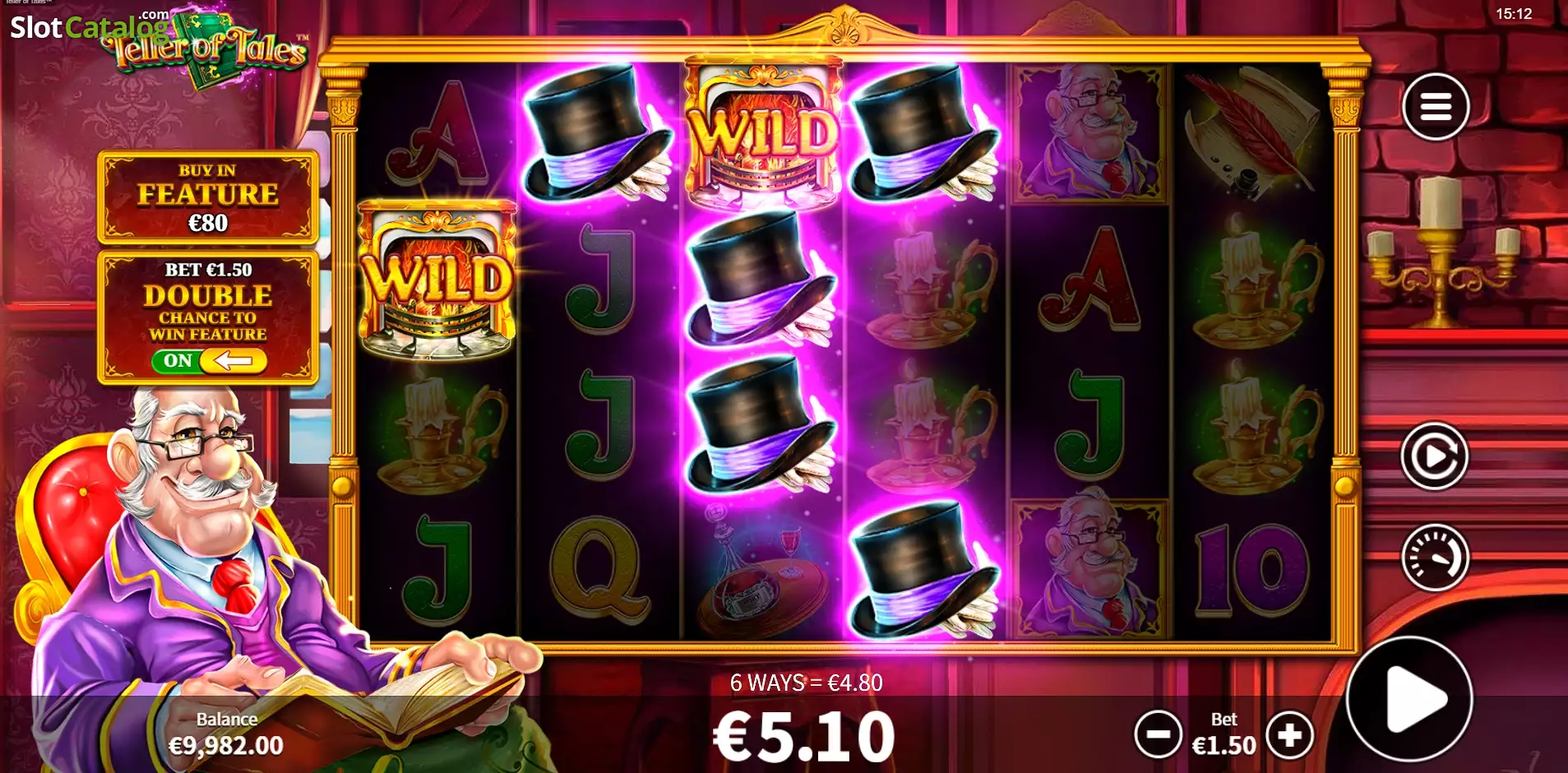Click the large spin play button

point(1410,699)
